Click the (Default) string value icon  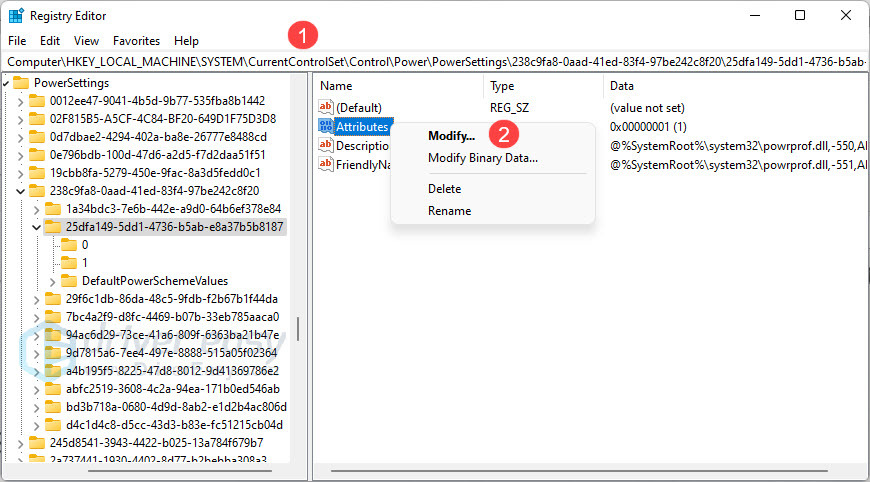pyautogui.click(x=325, y=107)
